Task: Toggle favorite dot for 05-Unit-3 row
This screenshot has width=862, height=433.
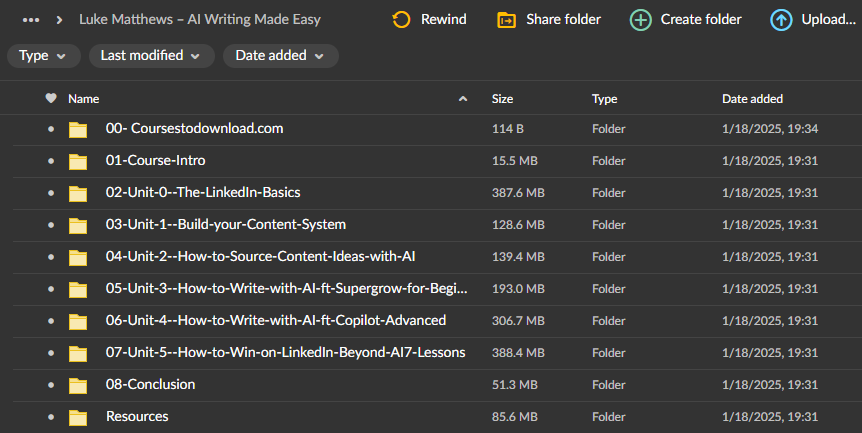Action: [x=51, y=288]
